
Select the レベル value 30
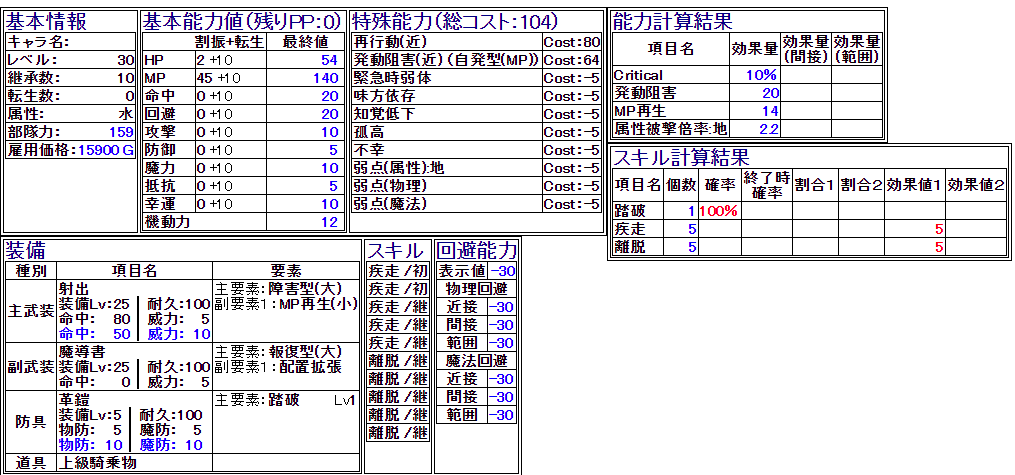(x=126, y=60)
